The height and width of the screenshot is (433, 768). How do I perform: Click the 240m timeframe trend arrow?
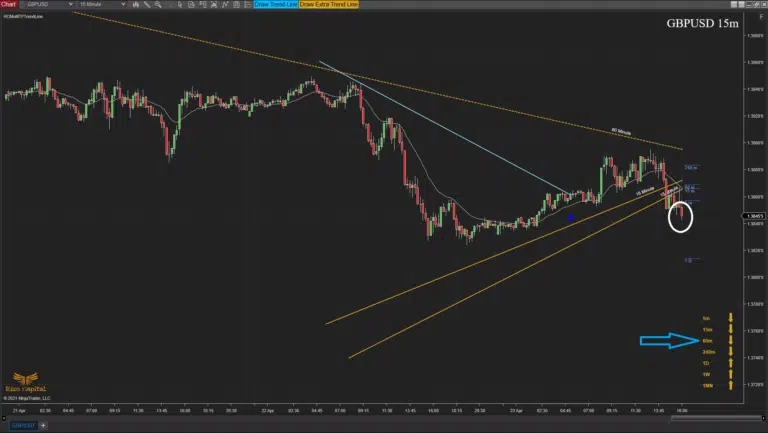pyautogui.click(x=731, y=352)
